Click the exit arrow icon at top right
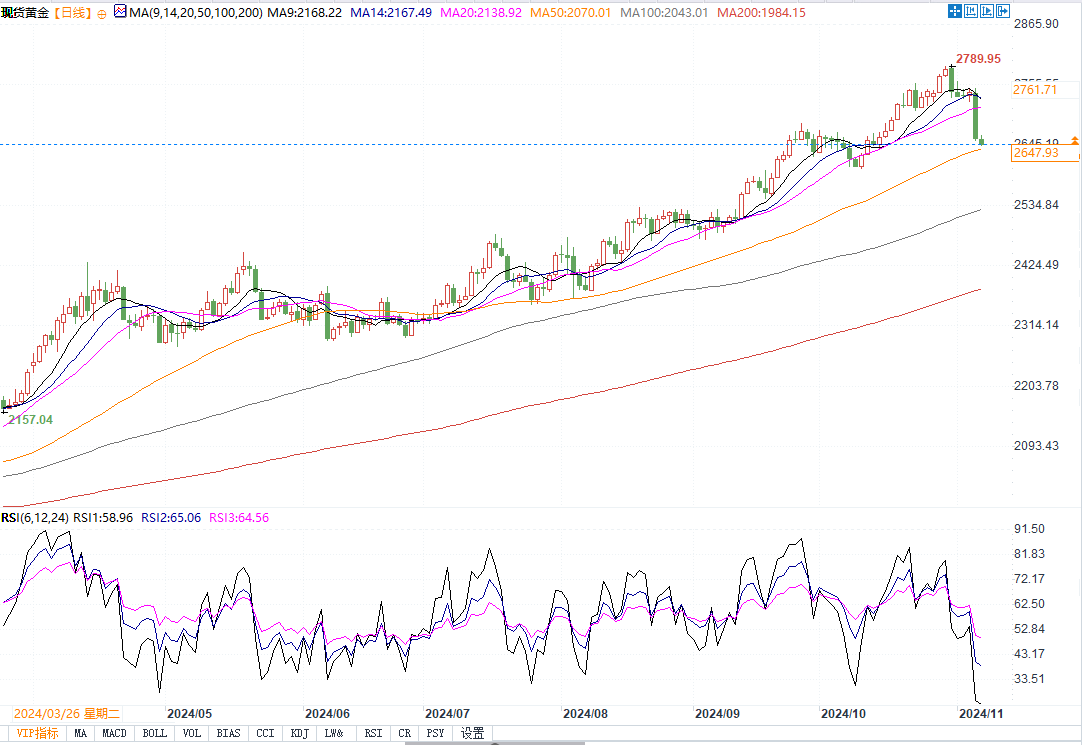1082x745 pixels. click(x=1002, y=12)
